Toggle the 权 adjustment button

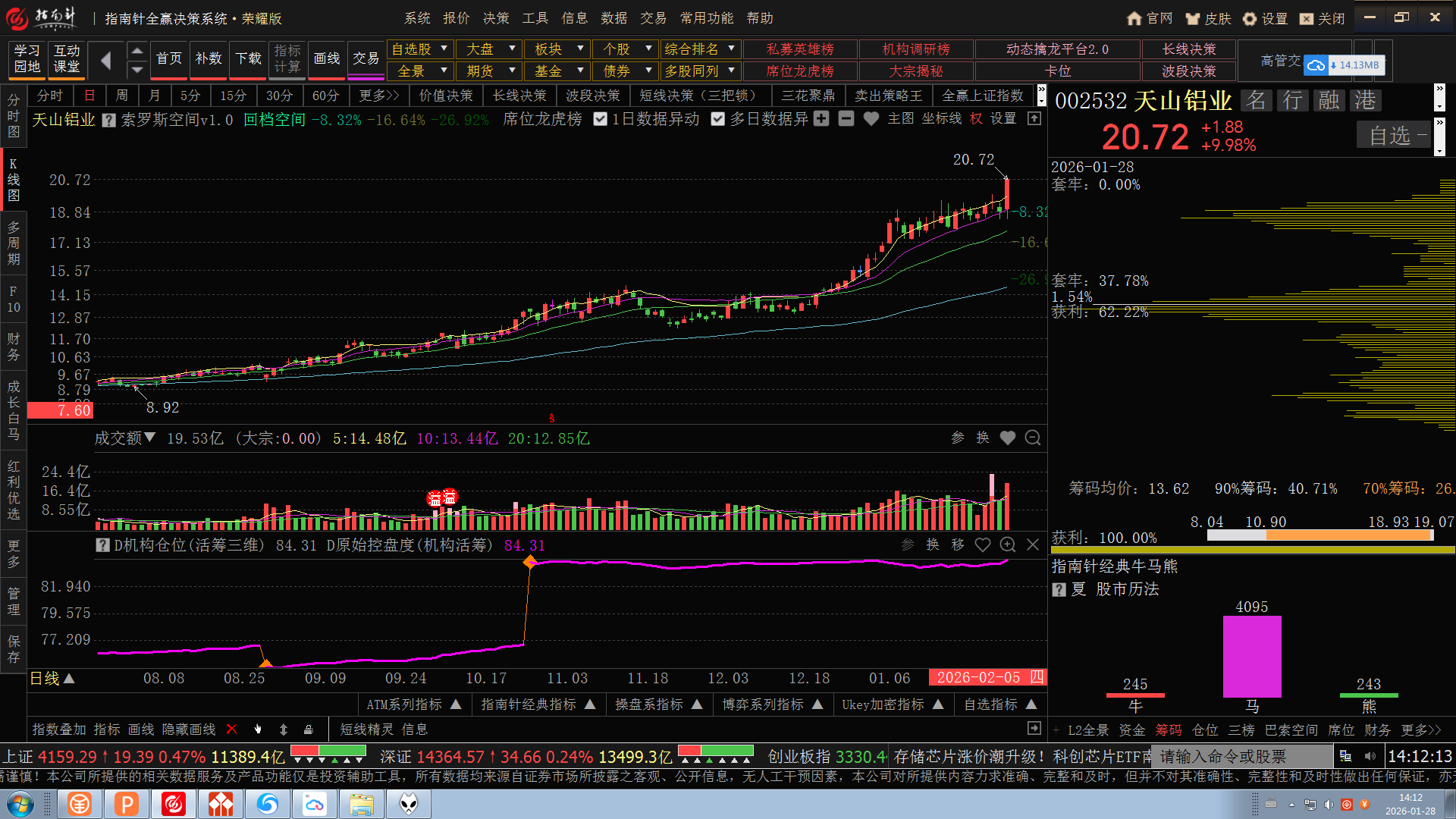976,118
